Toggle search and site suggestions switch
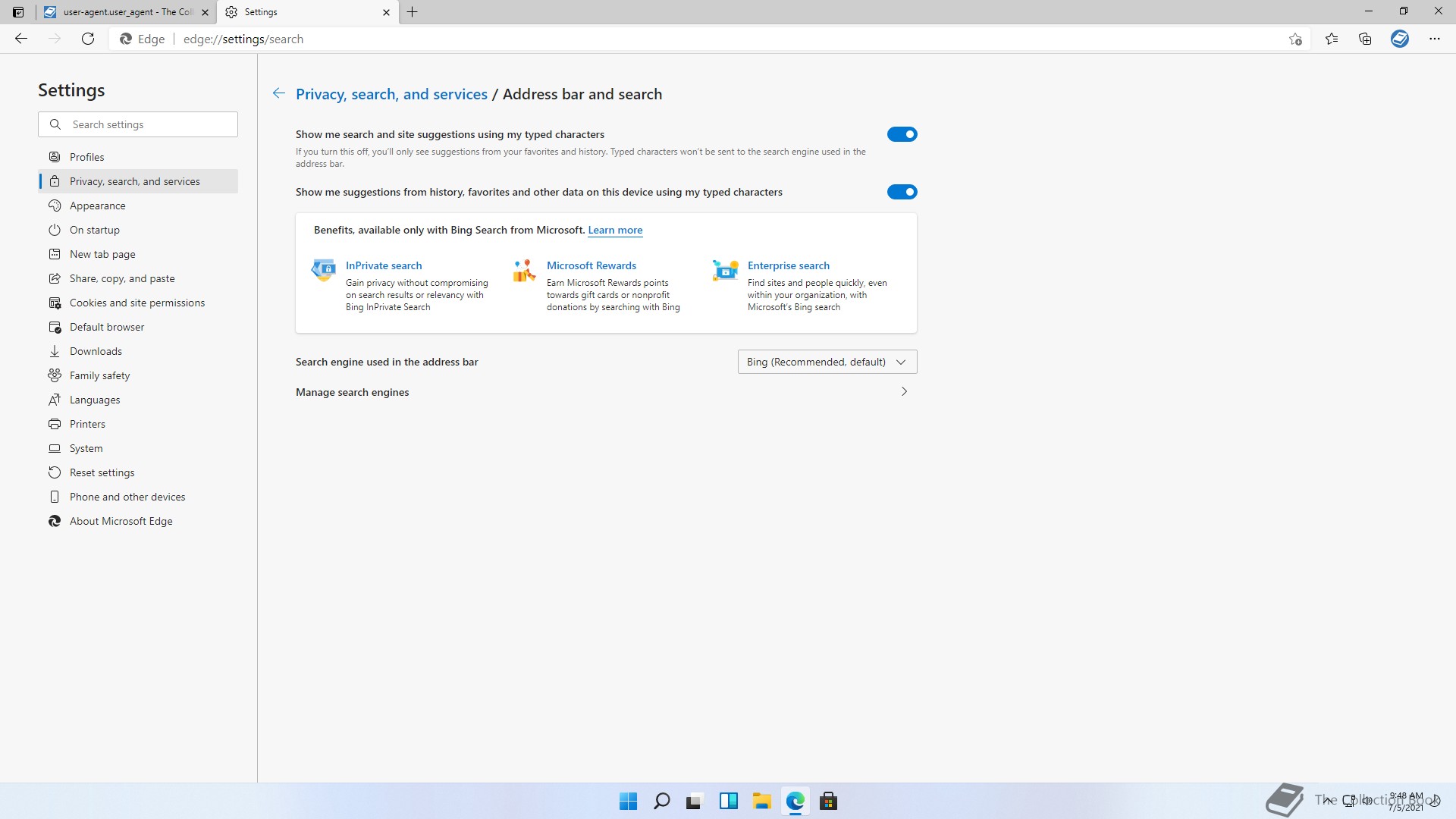This screenshot has width=1456, height=819. pyautogui.click(x=902, y=134)
